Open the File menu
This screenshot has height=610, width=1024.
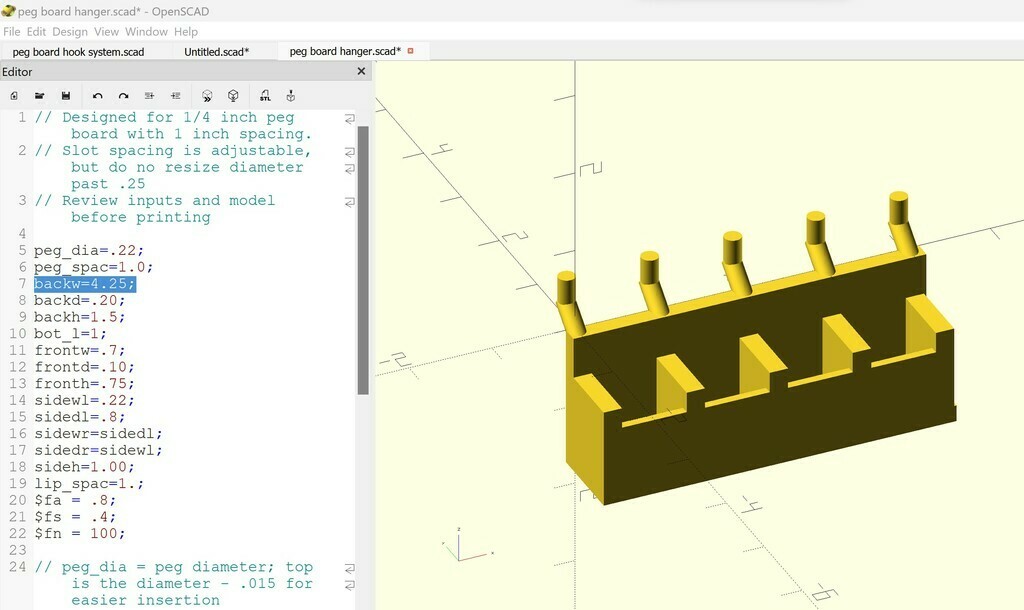tap(11, 32)
